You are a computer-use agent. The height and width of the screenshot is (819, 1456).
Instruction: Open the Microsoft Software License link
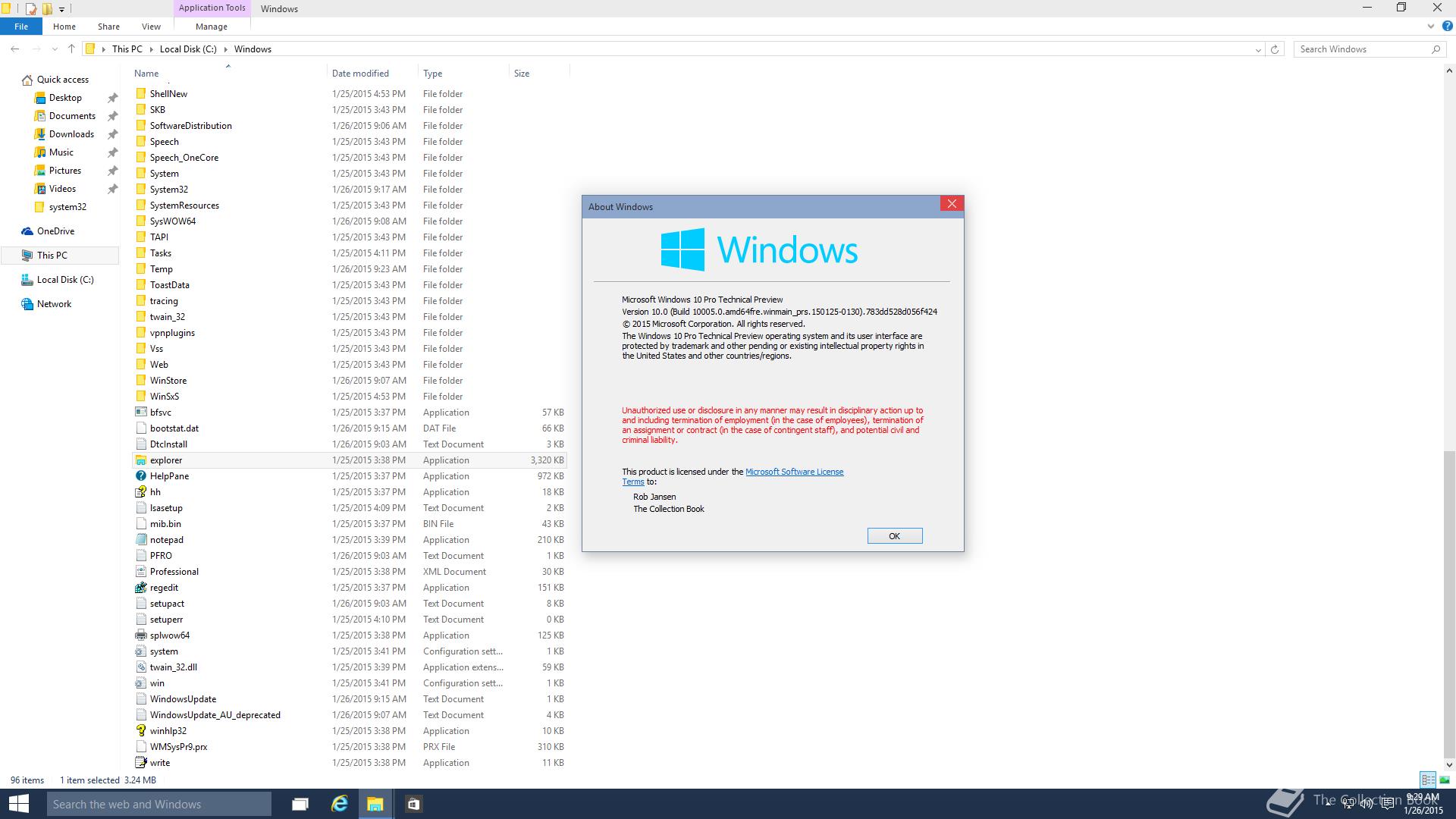[794, 472]
